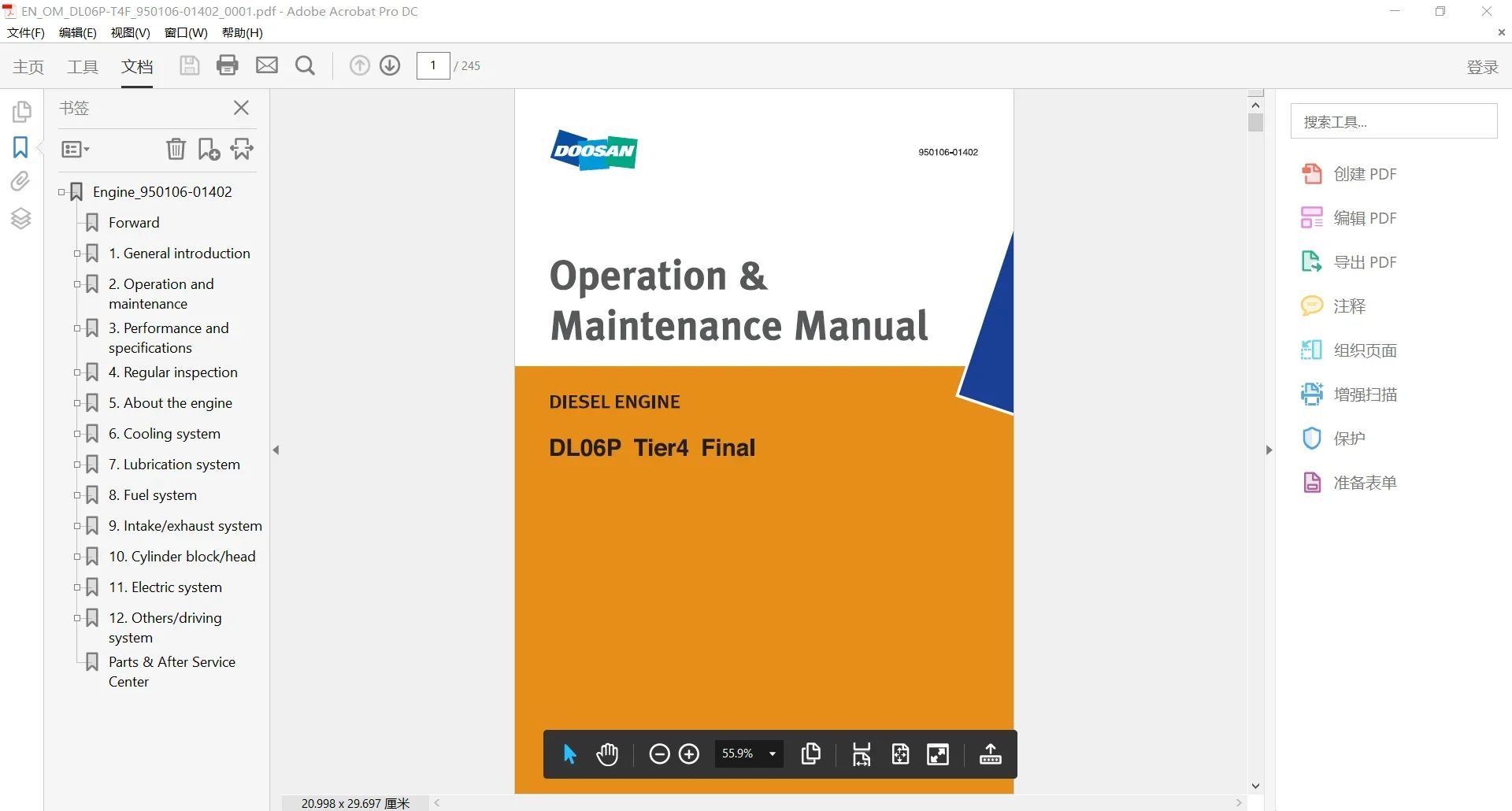Open the 帮助(H) menu
1512x811 pixels.
pos(243,32)
